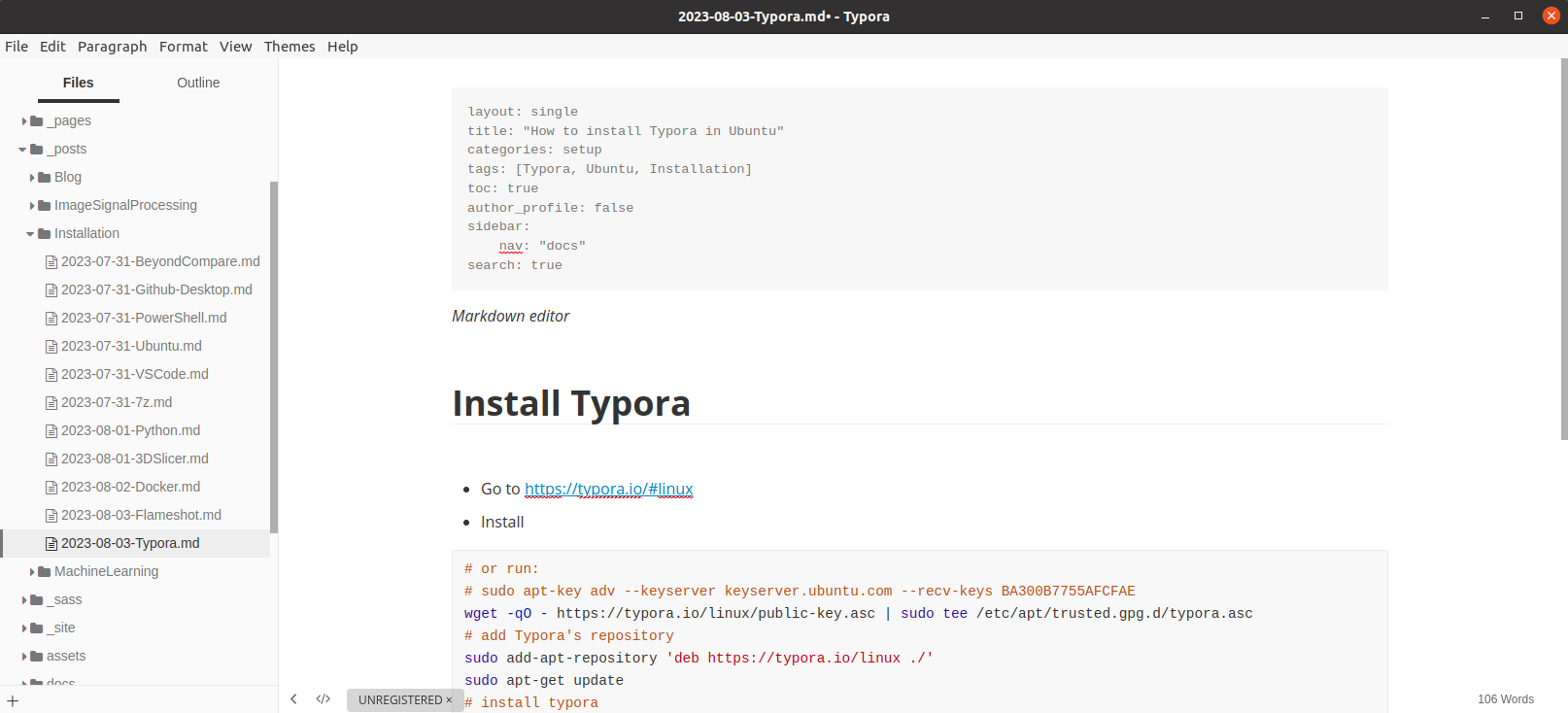1568x713 pixels.
Task: Click into the YAML front matter block
Action: coord(919,188)
